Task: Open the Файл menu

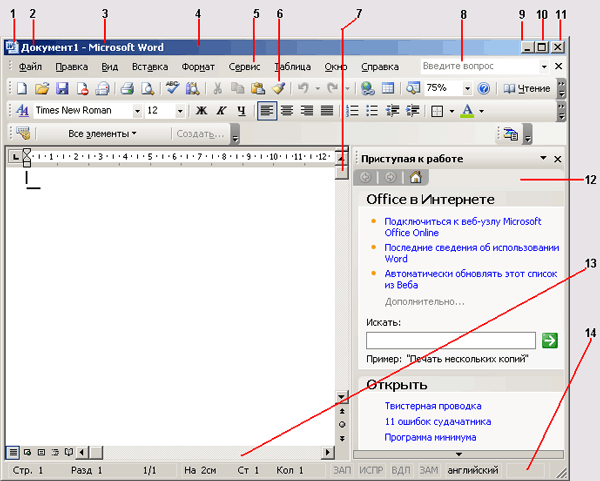Action: [x=30, y=67]
